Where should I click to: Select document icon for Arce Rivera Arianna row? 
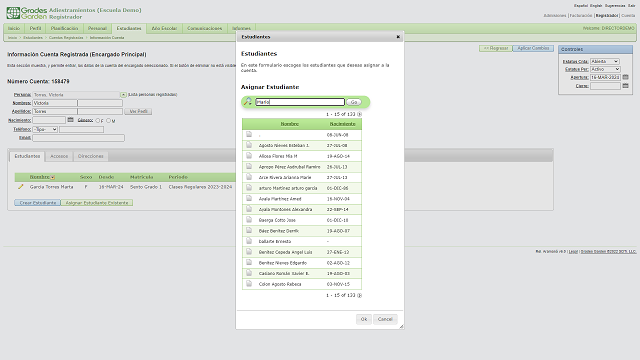tap(249, 177)
